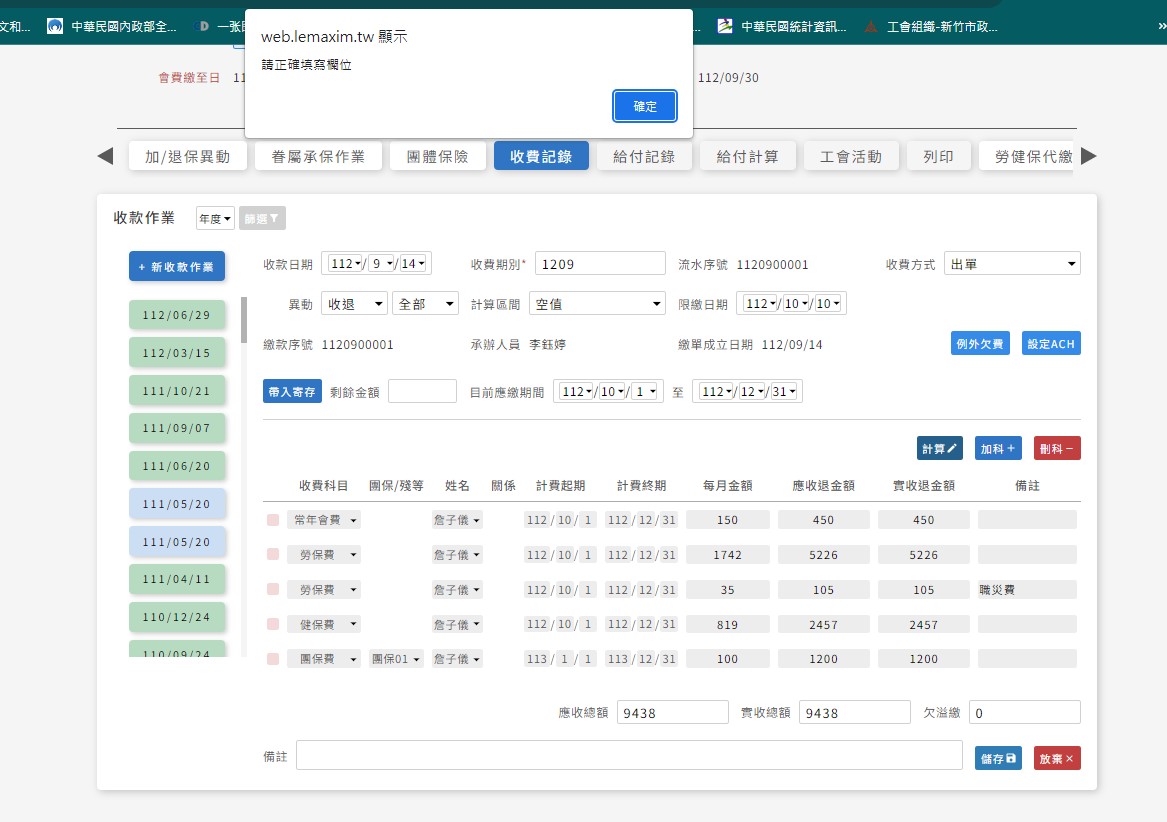
Task: Select the checkbox on the 團保費 row
Action: coord(273,659)
